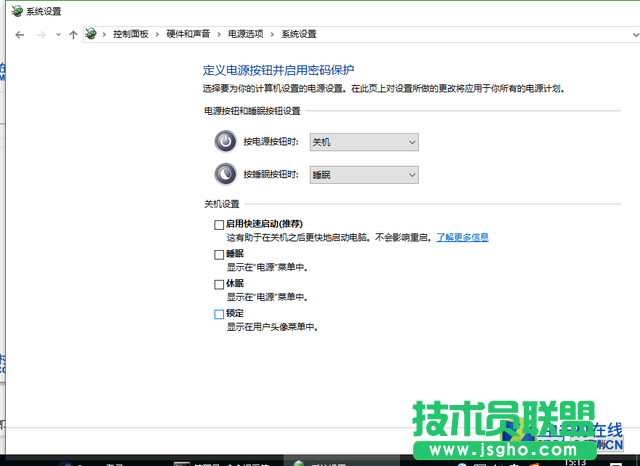The height and width of the screenshot is (466, 640).
Task: Click label 按睡眠按钮时:
Action: pos(271,174)
